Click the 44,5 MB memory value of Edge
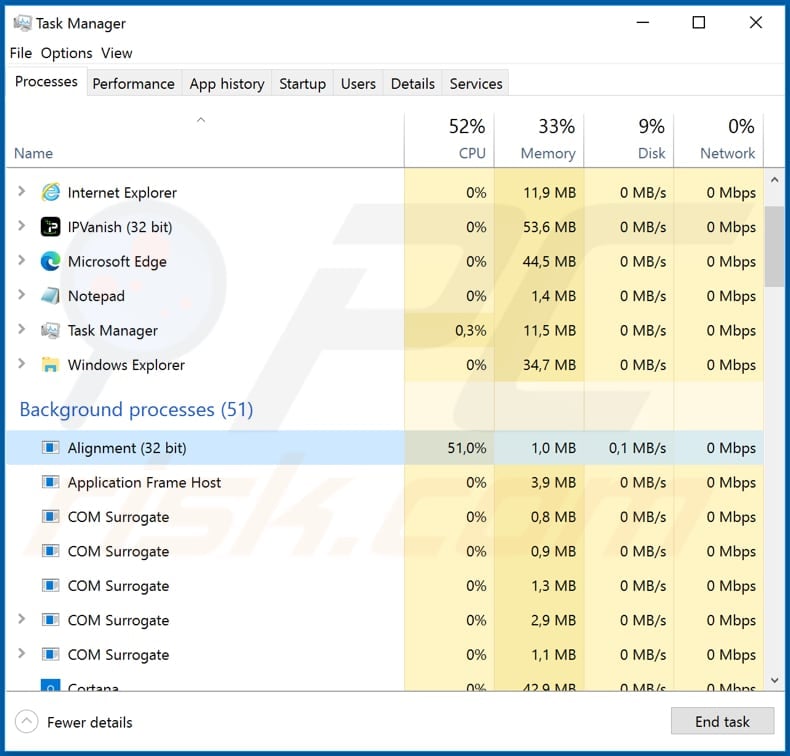The width and height of the screenshot is (790, 756). click(x=549, y=261)
